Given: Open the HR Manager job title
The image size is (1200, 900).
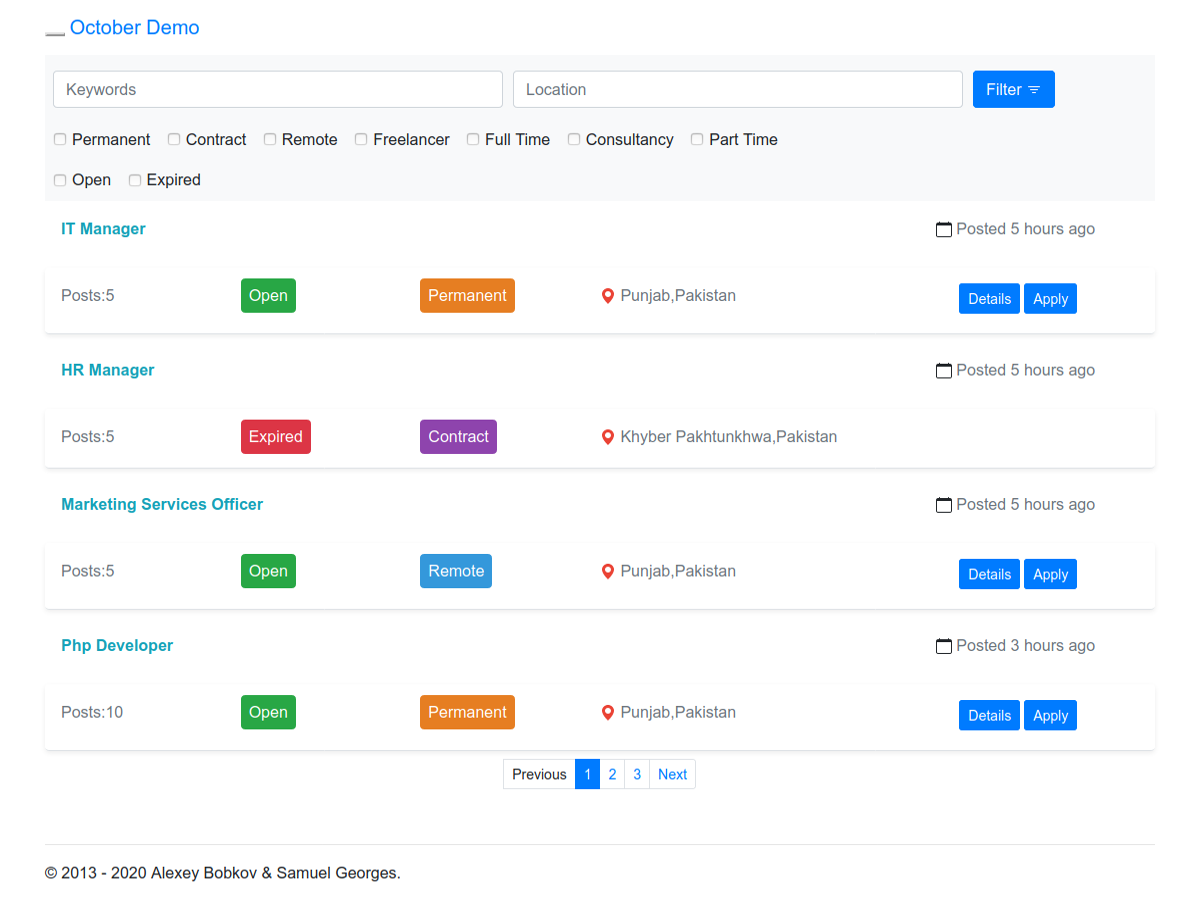Looking at the screenshot, I should click(108, 370).
